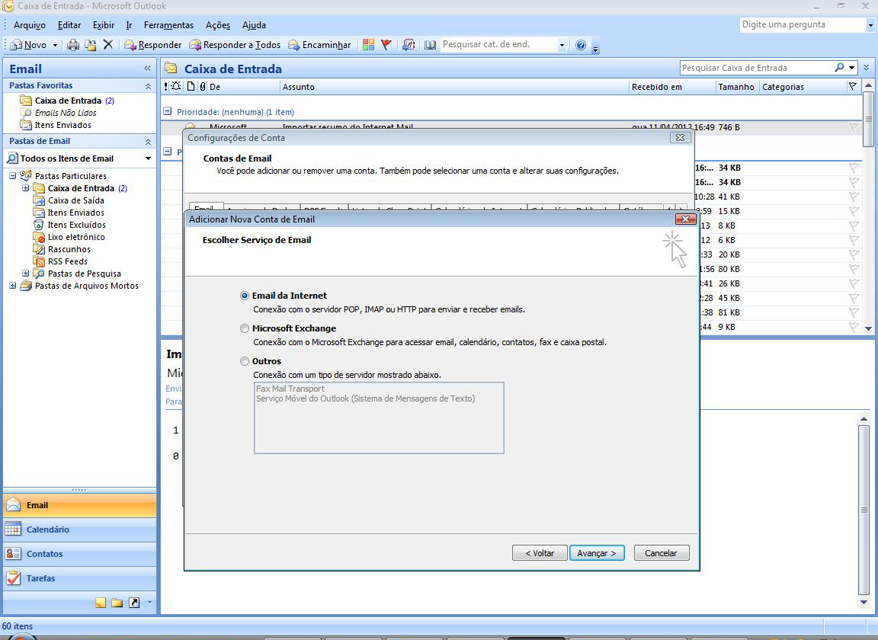Open the Address Book toolbar icon
This screenshot has height=640, width=878.
pos(430,45)
